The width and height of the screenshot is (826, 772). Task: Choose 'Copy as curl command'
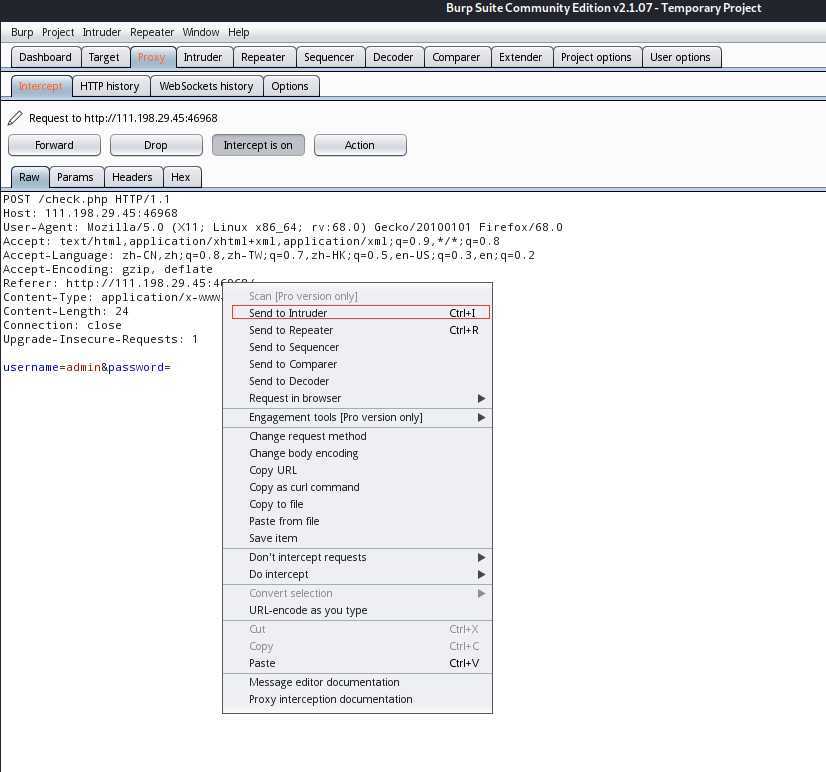[x=358, y=487]
